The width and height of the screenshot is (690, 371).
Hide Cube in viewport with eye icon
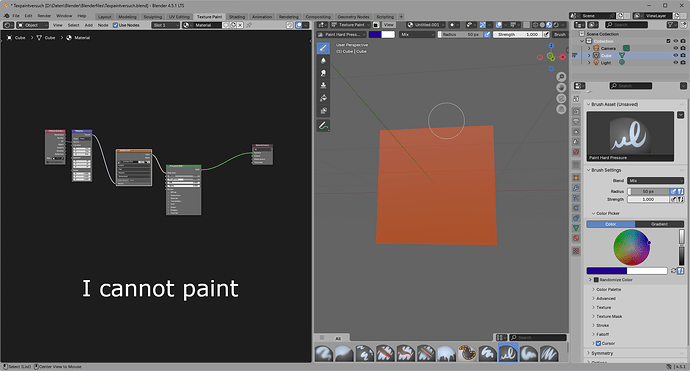(x=675, y=55)
